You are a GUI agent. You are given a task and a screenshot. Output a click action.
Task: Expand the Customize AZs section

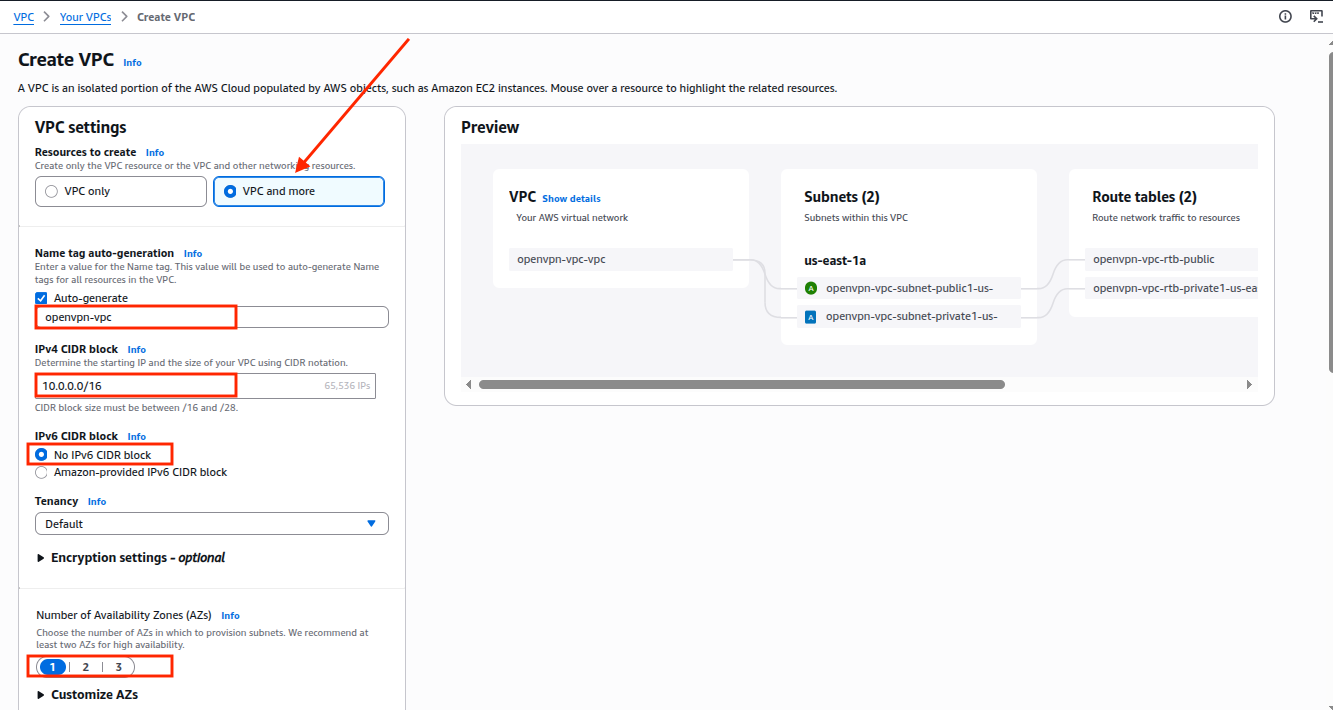(41, 694)
